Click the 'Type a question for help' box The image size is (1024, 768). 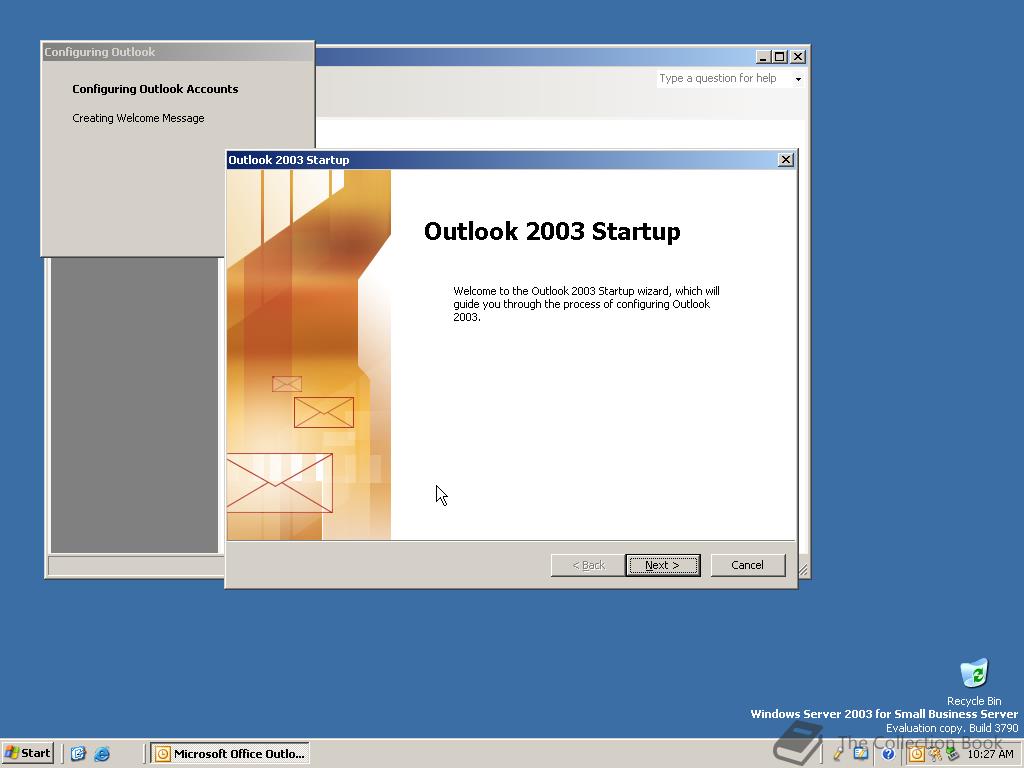[724, 78]
